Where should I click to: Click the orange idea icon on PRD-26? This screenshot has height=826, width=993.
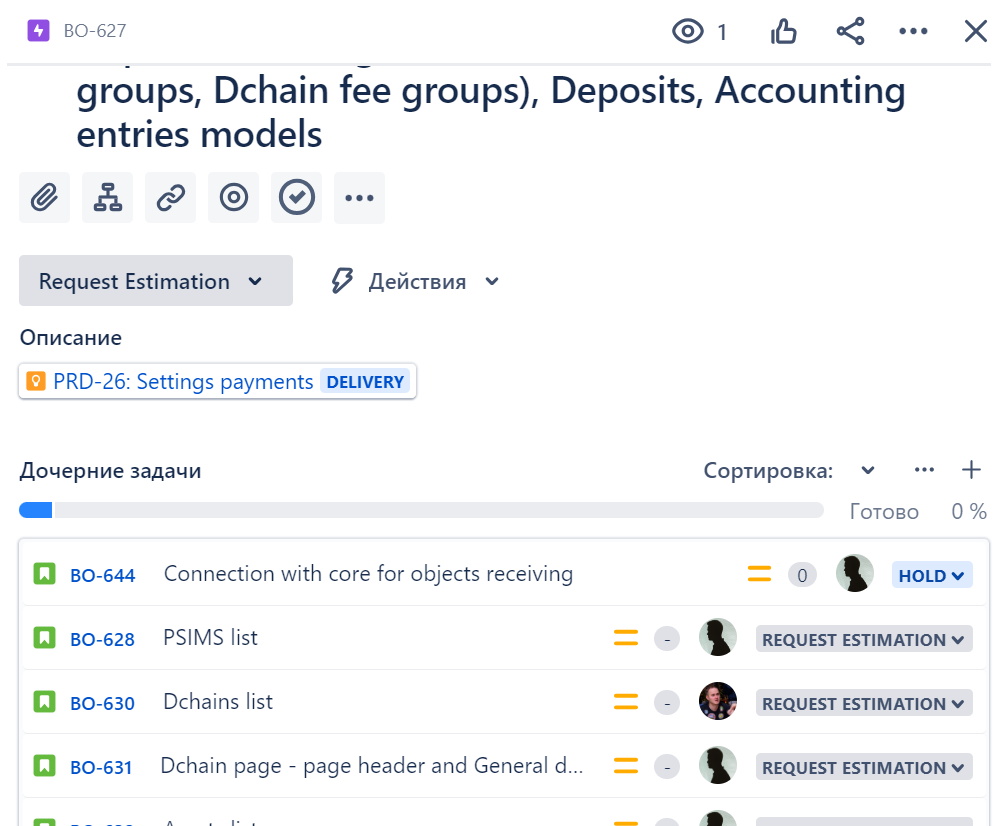click(36, 381)
